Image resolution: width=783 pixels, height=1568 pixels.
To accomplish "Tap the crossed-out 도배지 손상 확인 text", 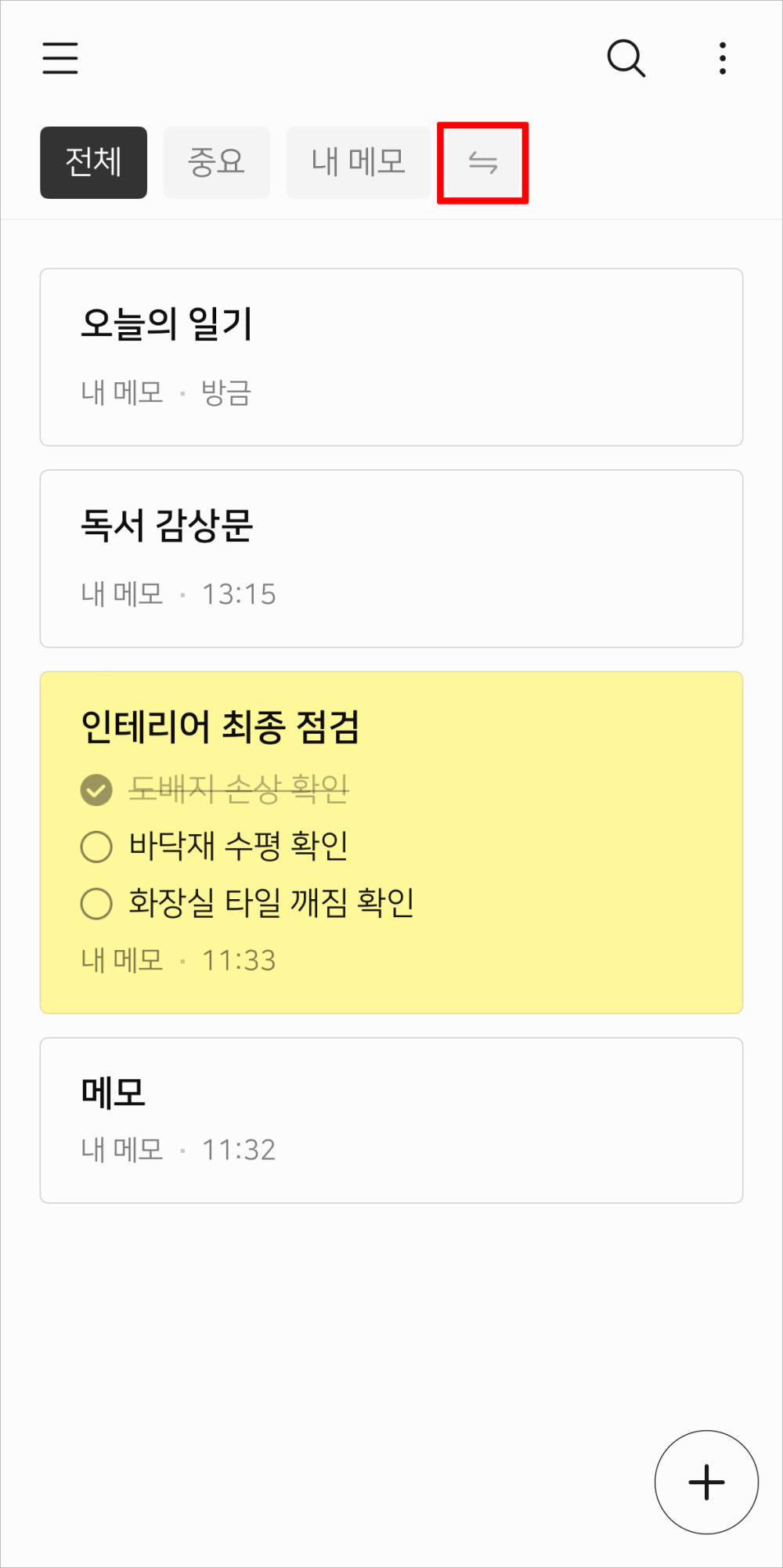I will pyautogui.click(x=239, y=789).
